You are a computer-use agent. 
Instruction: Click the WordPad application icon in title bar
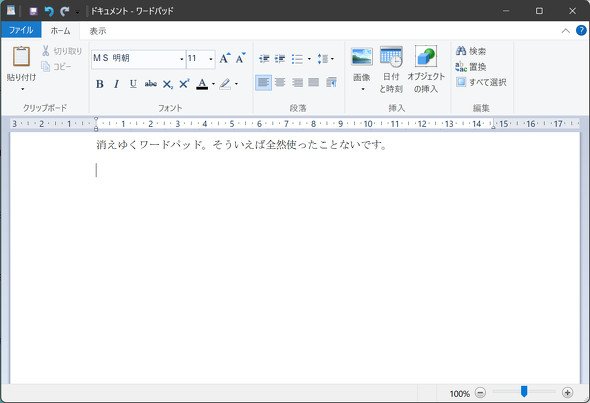(x=11, y=11)
